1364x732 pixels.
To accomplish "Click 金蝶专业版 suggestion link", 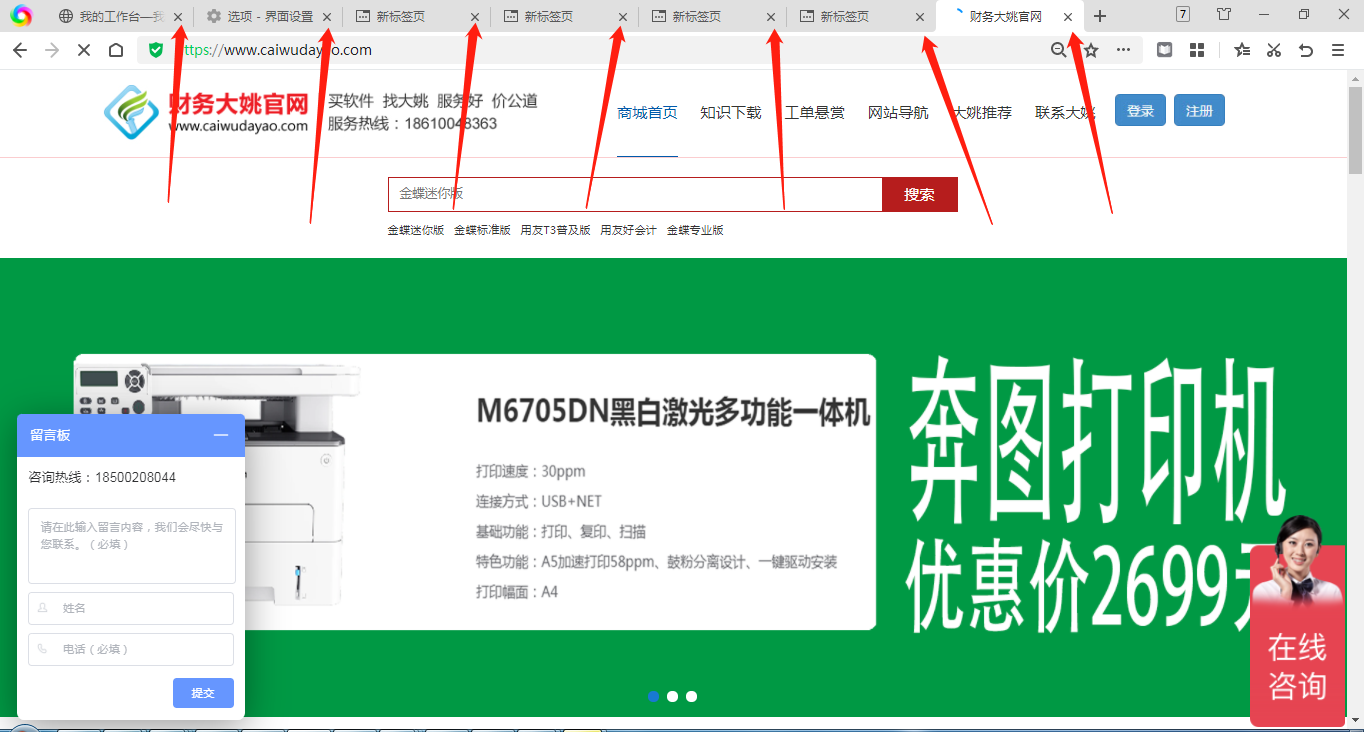I will tap(695, 230).
